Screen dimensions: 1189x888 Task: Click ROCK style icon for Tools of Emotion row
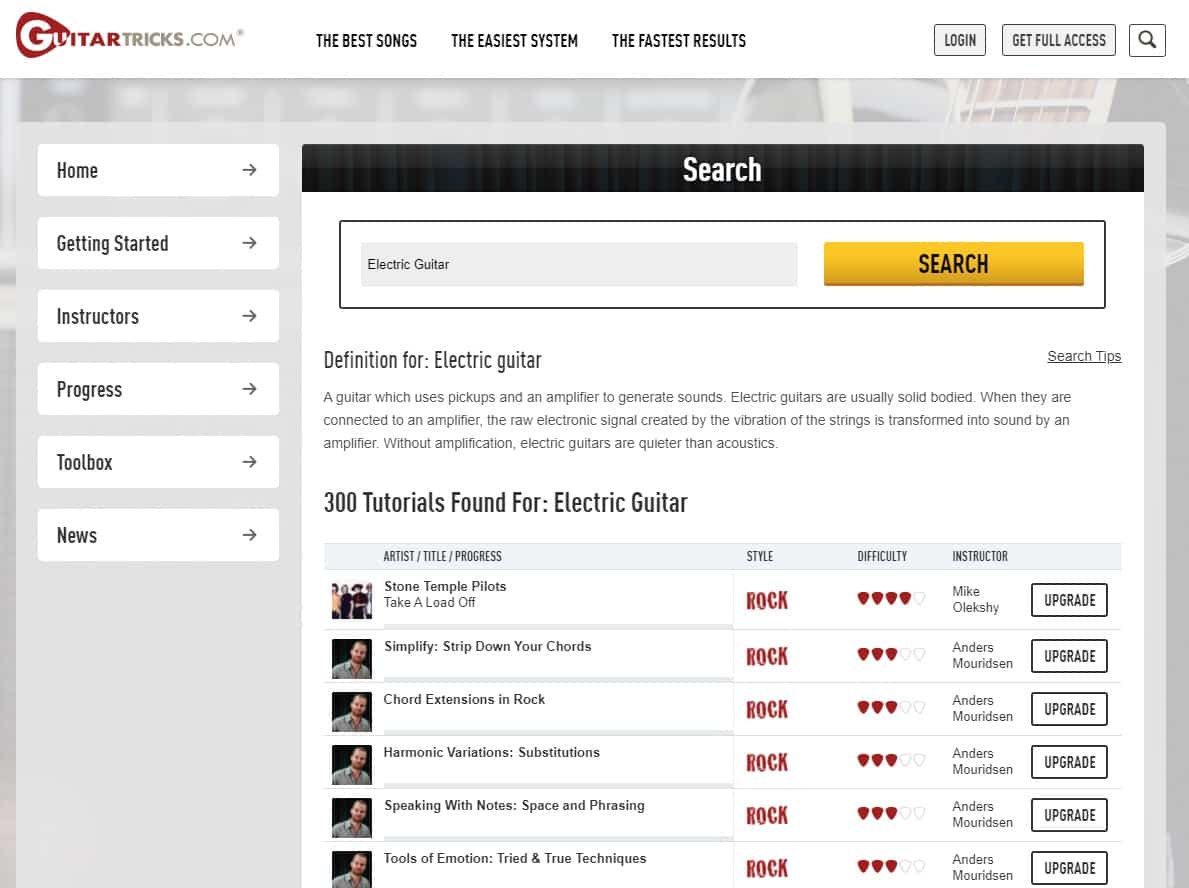click(x=767, y=868)
